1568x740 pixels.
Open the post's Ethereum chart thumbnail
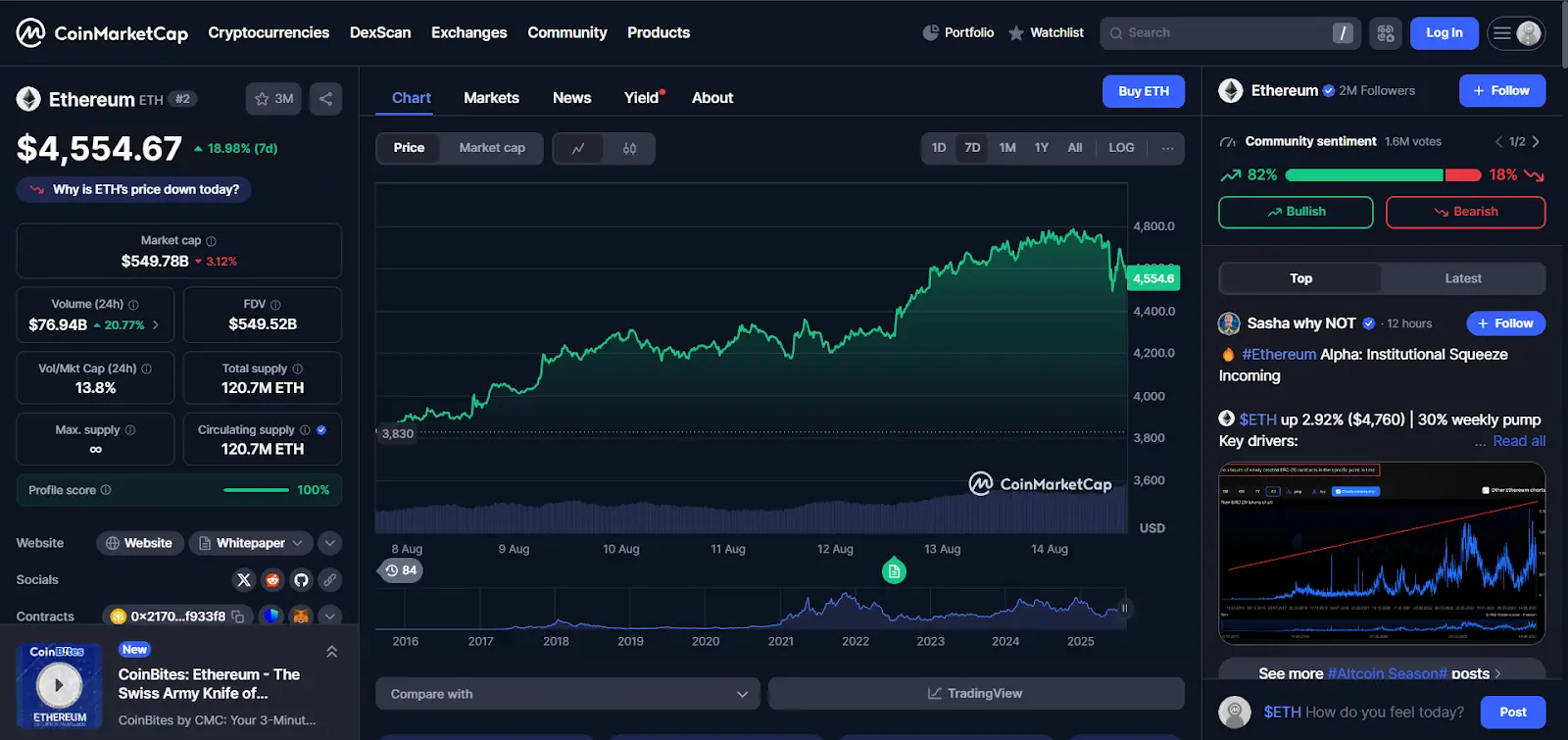coord(1382,553)
